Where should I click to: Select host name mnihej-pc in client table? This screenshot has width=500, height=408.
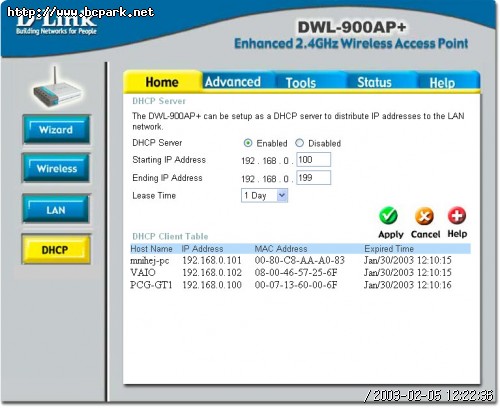coord(150,261)
